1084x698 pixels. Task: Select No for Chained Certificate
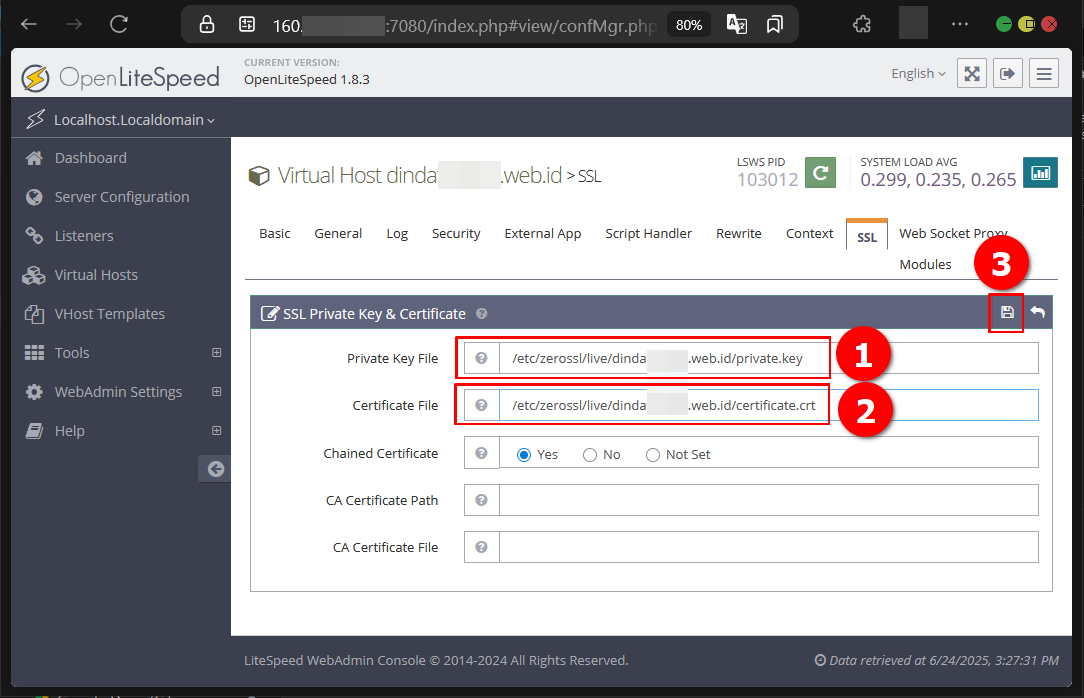tap(590, 455)
